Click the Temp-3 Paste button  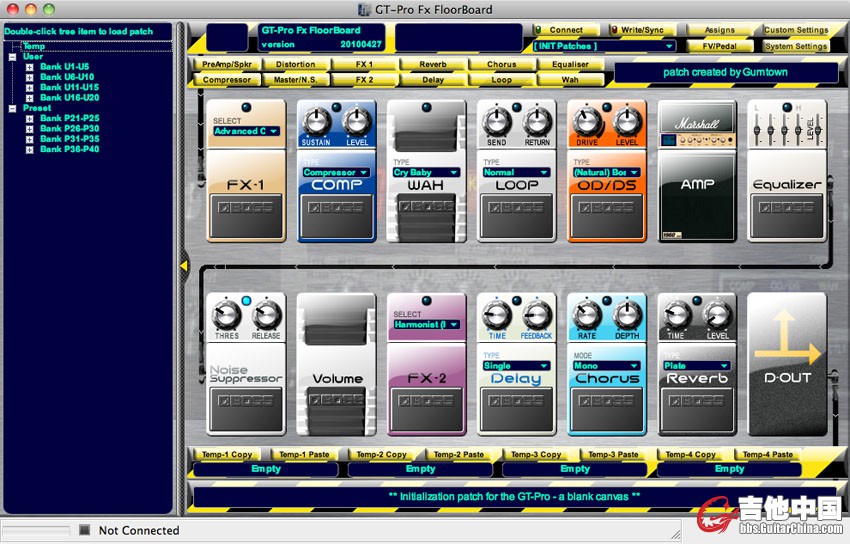click(x=613, y=455)
